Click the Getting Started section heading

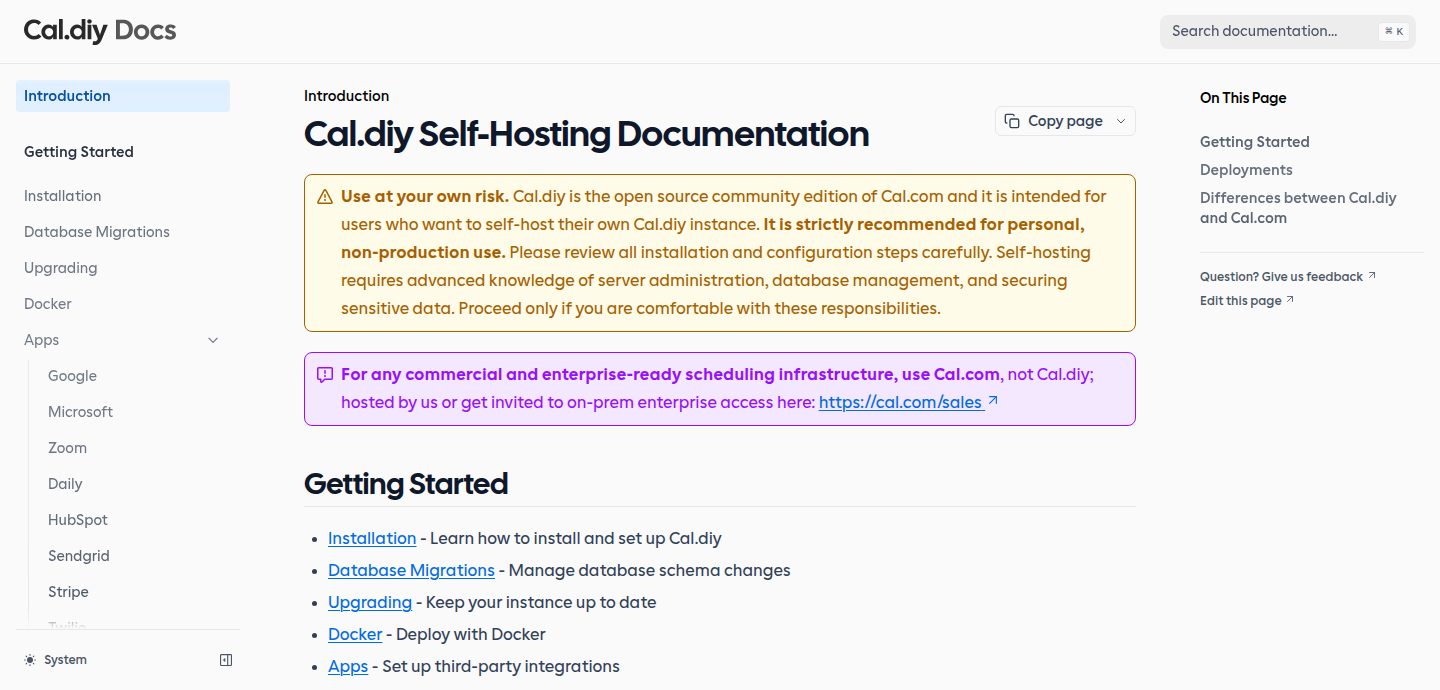[x=406, y=484]
